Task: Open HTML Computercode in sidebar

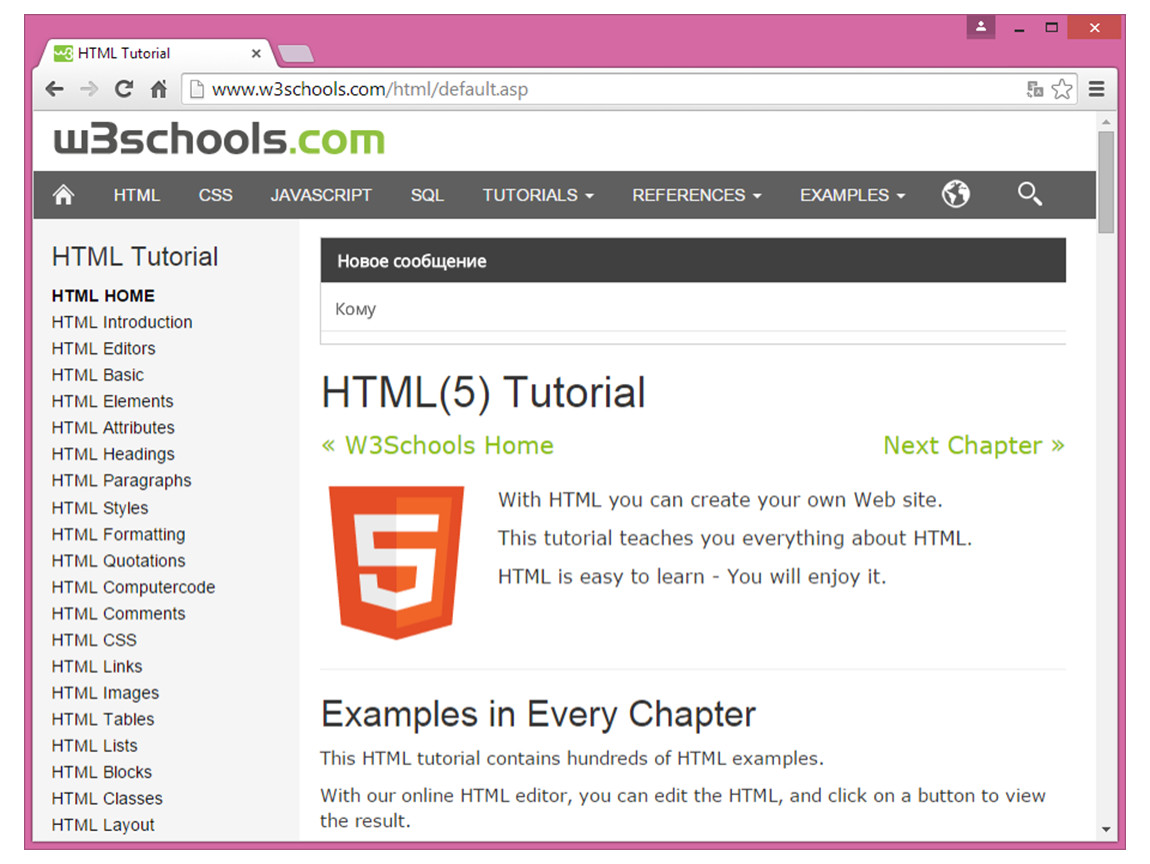Action: point(133,587)
